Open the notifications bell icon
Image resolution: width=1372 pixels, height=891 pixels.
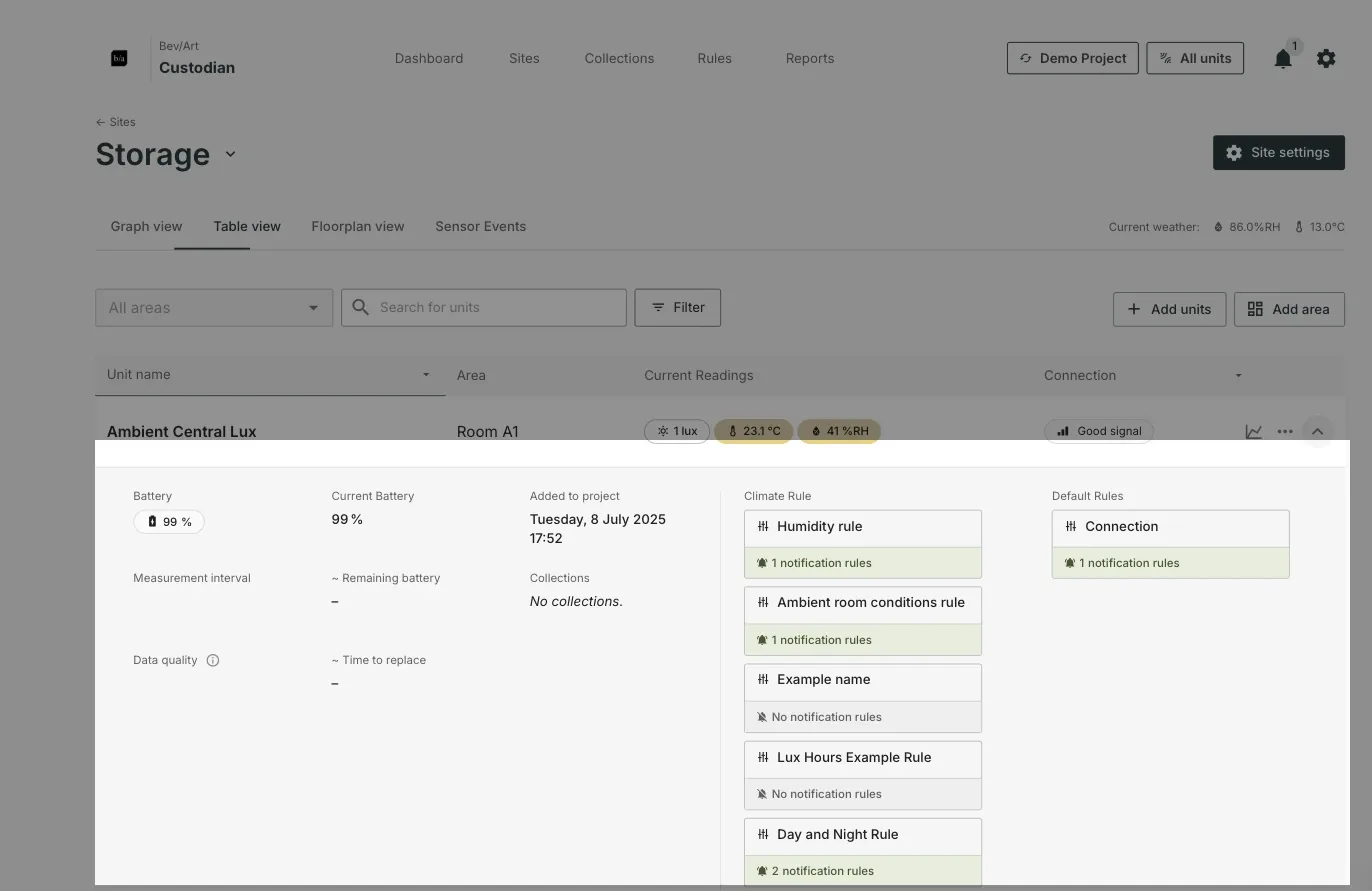(x=1283, y=59)
